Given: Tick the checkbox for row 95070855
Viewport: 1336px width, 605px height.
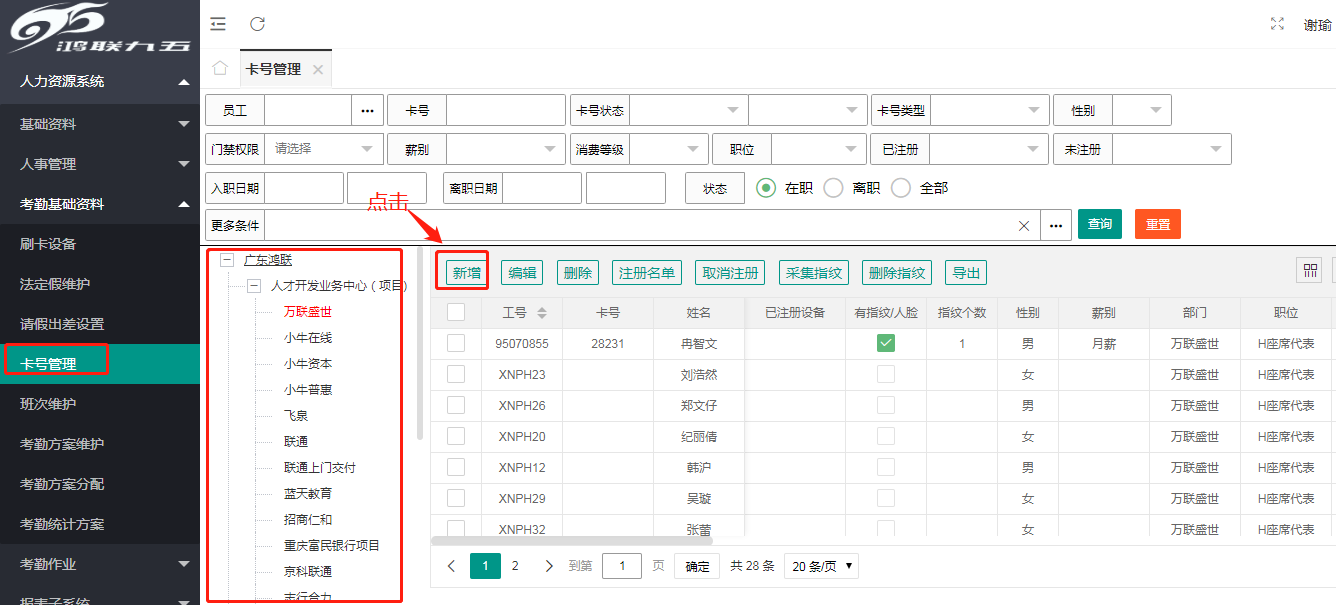Looking at the screenshot, I should point(456,343).
